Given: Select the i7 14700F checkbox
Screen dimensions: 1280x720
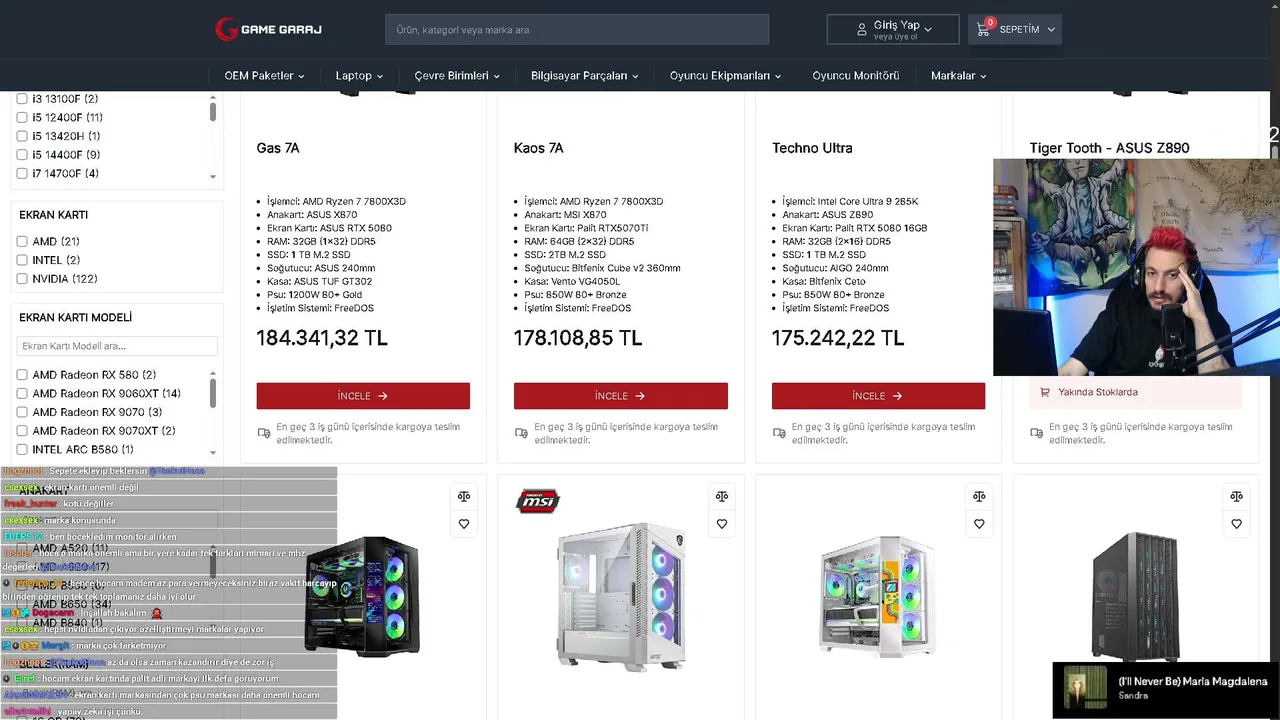Looking at the screenshot, I should 22,174.
